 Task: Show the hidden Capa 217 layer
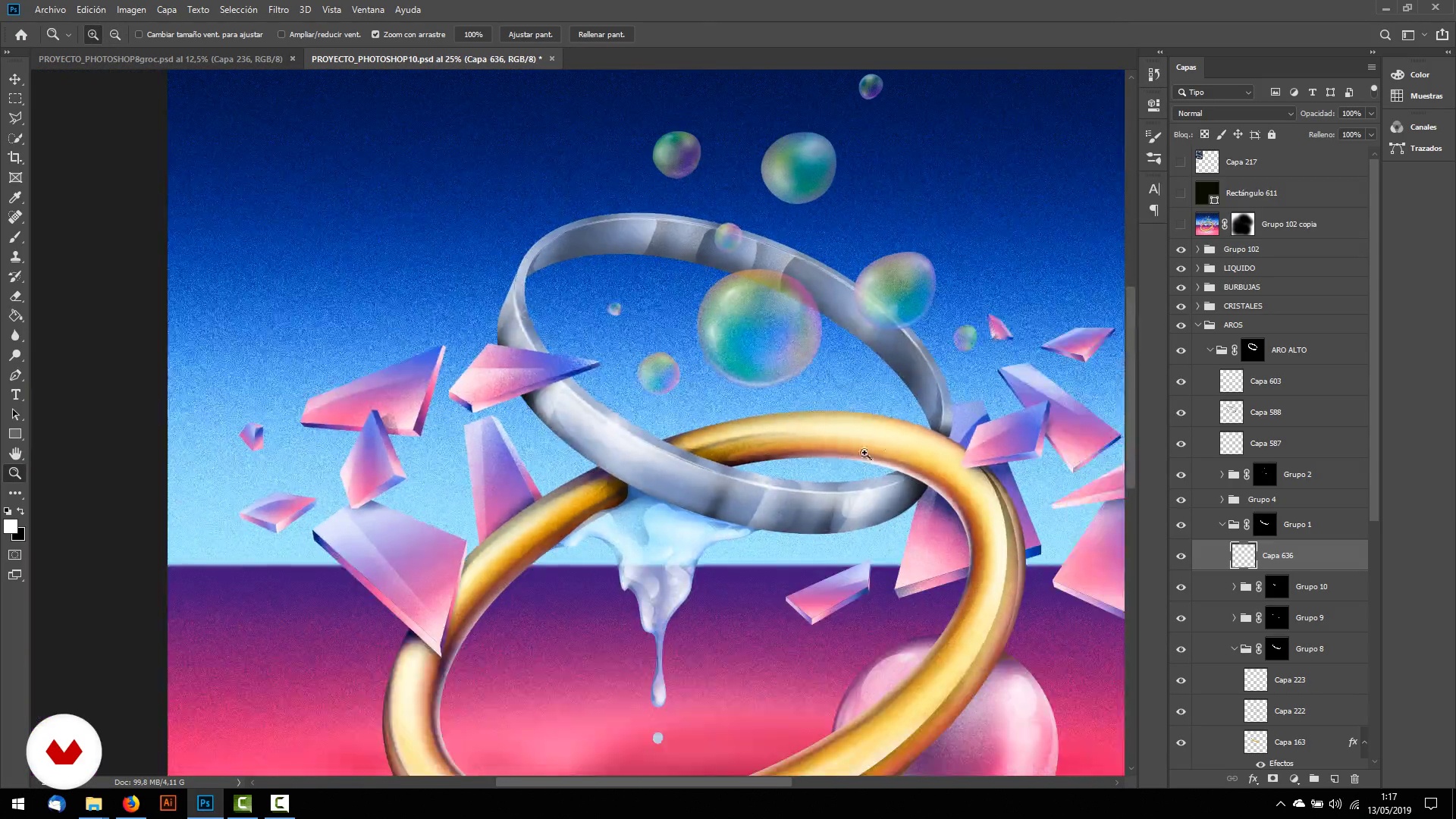1181,162
